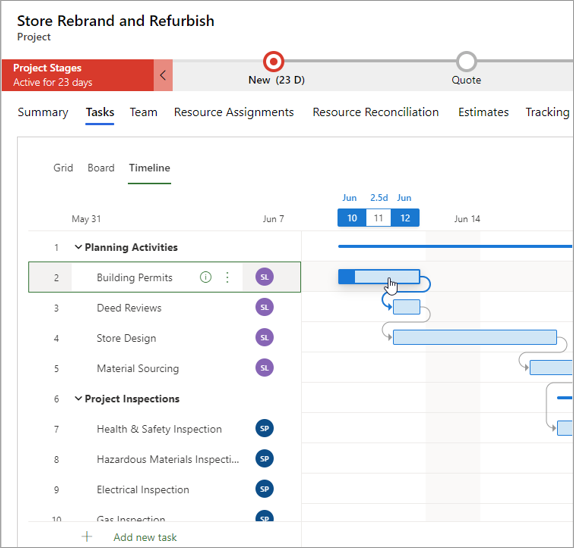Viewport: 574px width, 548px height.
Task: Select the Store Design task row
Action: coord(164,338)
